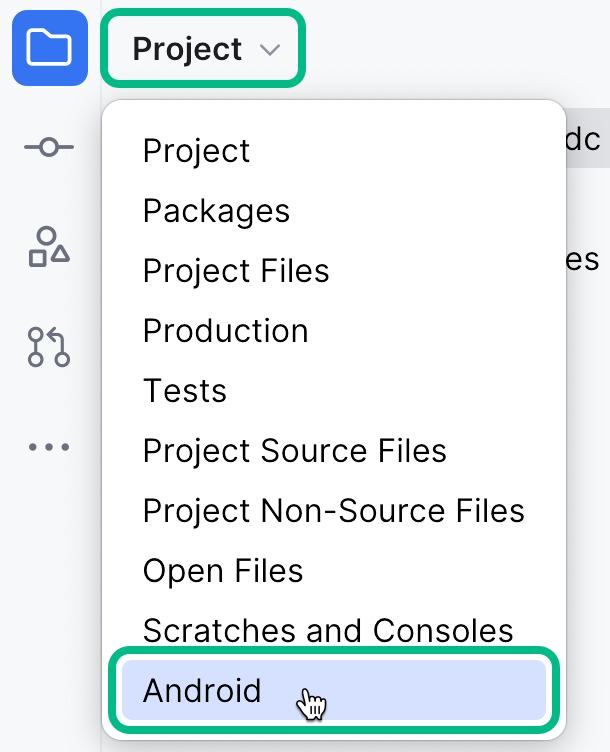Select Scratches and Consoles view

(x=328, y=631)
